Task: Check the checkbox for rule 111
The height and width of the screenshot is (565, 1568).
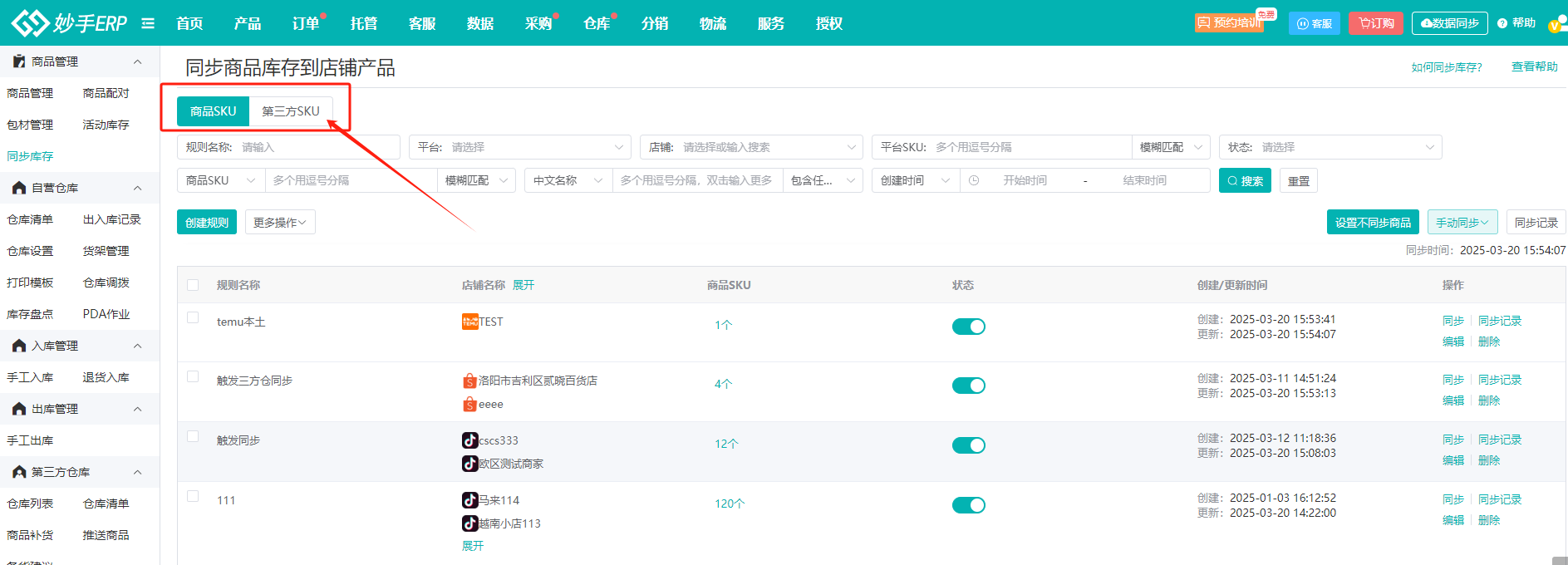Action: [193, 496]
